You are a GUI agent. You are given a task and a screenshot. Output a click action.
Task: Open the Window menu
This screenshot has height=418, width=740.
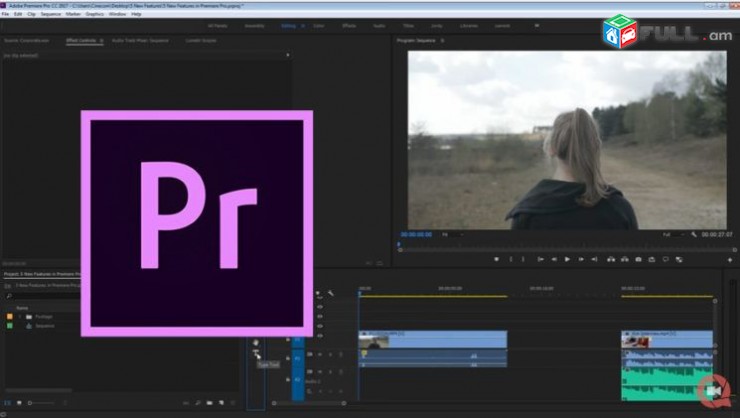click(x=117, y=14)
